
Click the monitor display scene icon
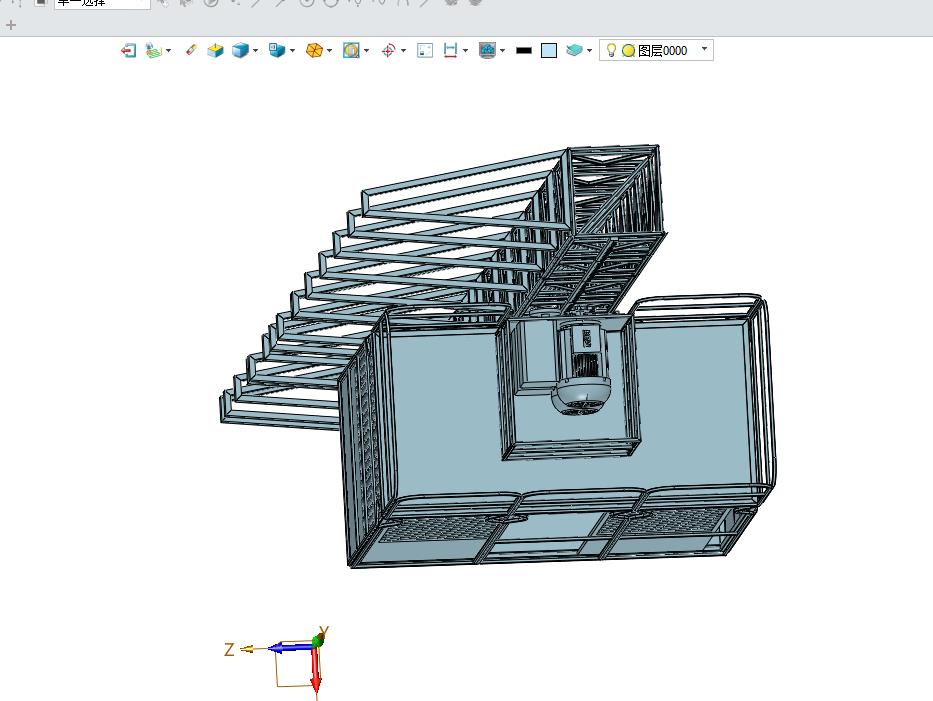[x=487, y=51]
